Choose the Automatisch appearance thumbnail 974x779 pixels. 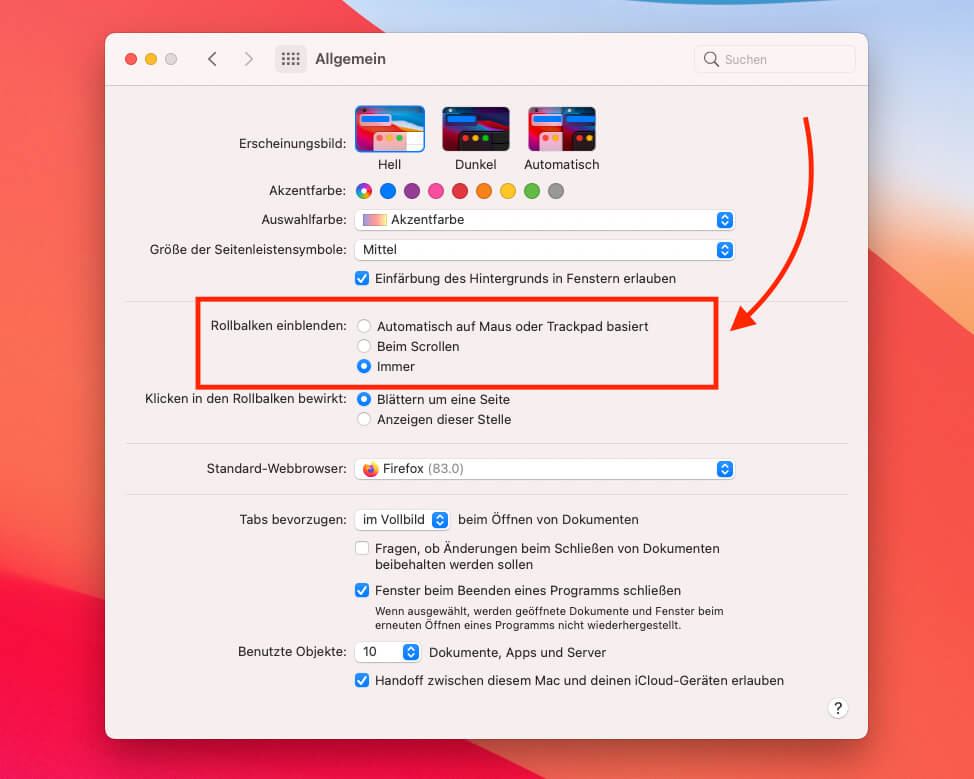click(x=561, y=128)
